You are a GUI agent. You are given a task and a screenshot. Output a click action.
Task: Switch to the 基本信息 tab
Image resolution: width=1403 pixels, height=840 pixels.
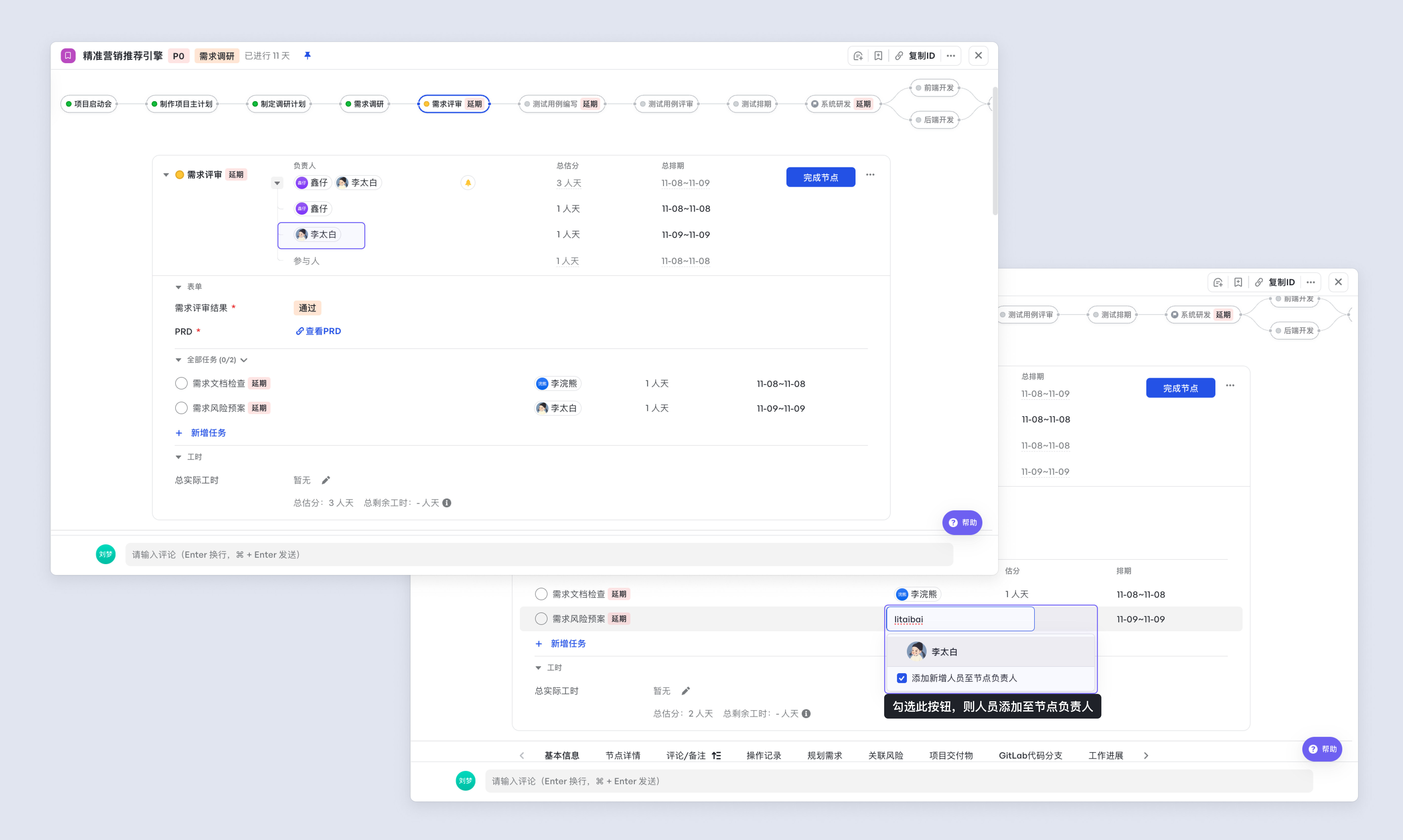[x=562, y=755]
